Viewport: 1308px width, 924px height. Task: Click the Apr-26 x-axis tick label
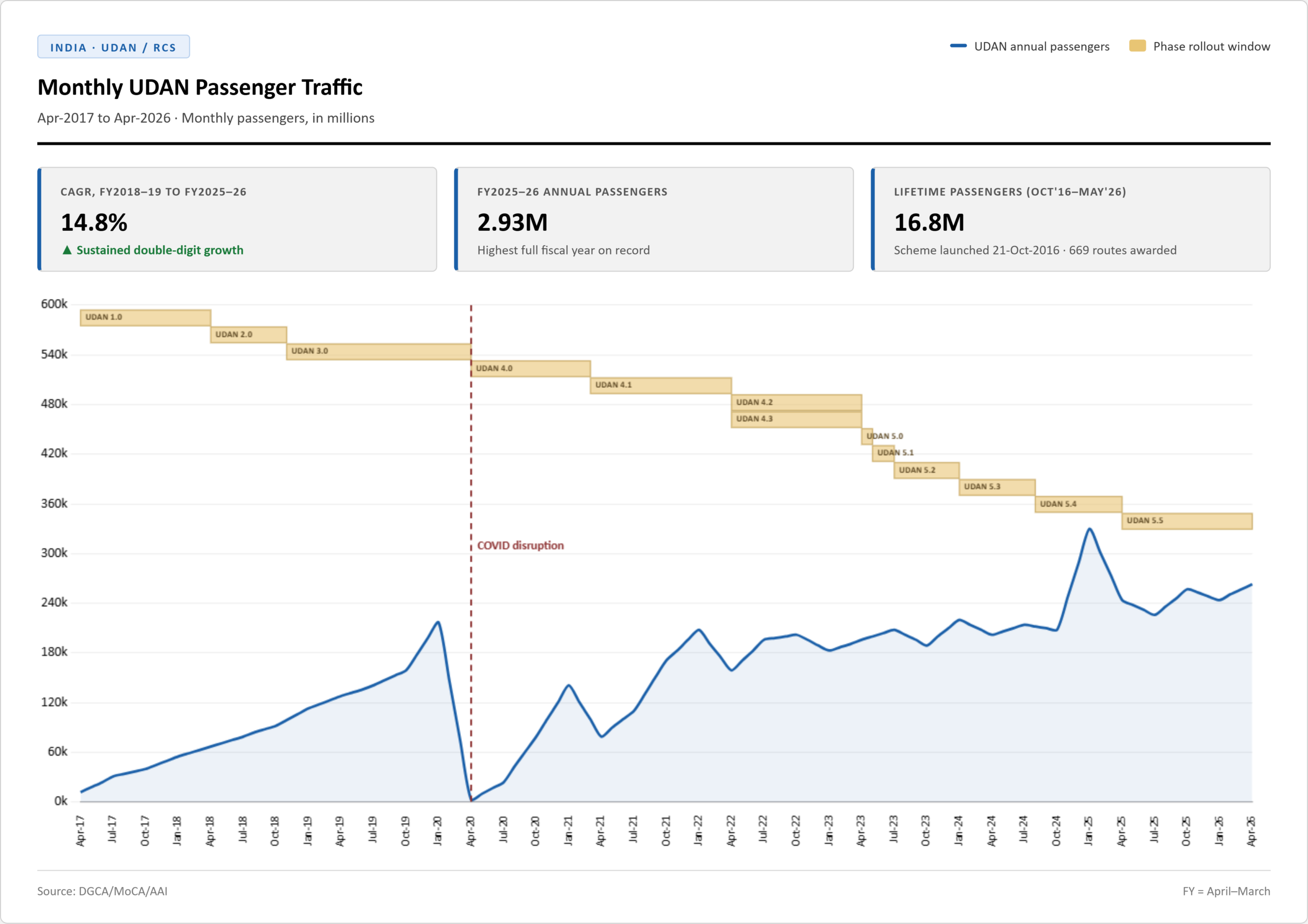1252,831
